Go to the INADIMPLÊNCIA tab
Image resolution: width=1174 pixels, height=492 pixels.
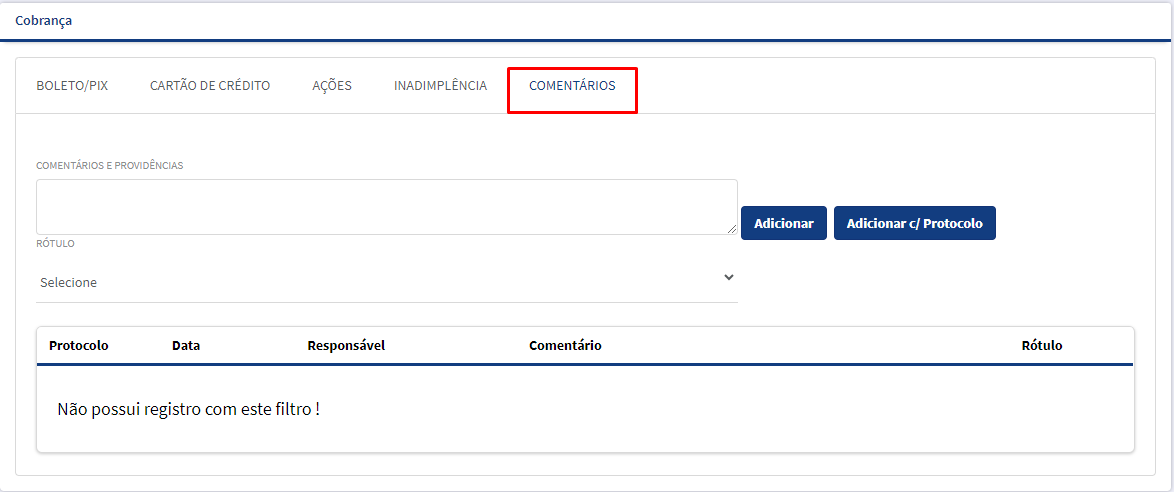440,85
